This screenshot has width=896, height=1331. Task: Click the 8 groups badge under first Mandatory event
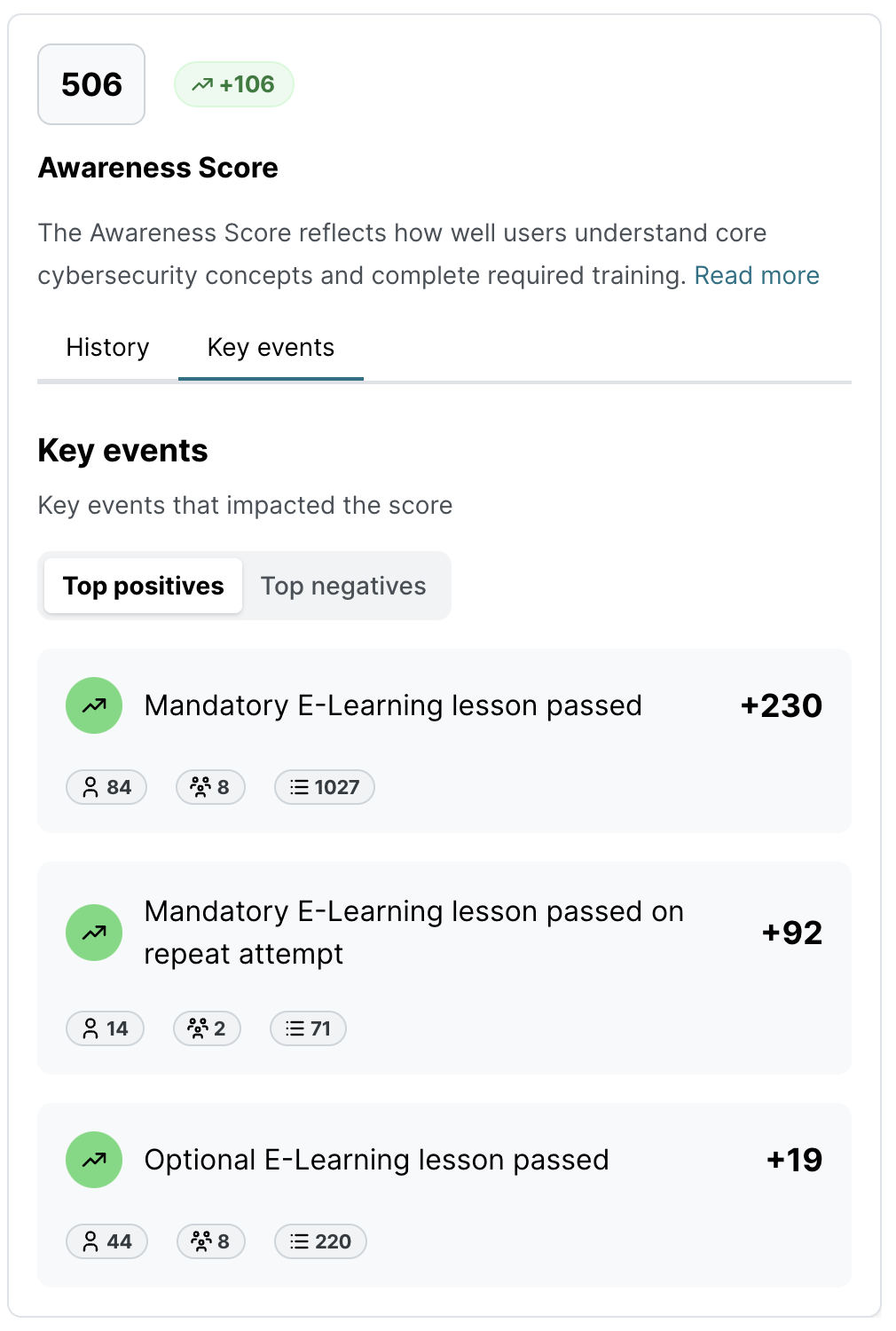pyautogui.click(x=211, y=787)
